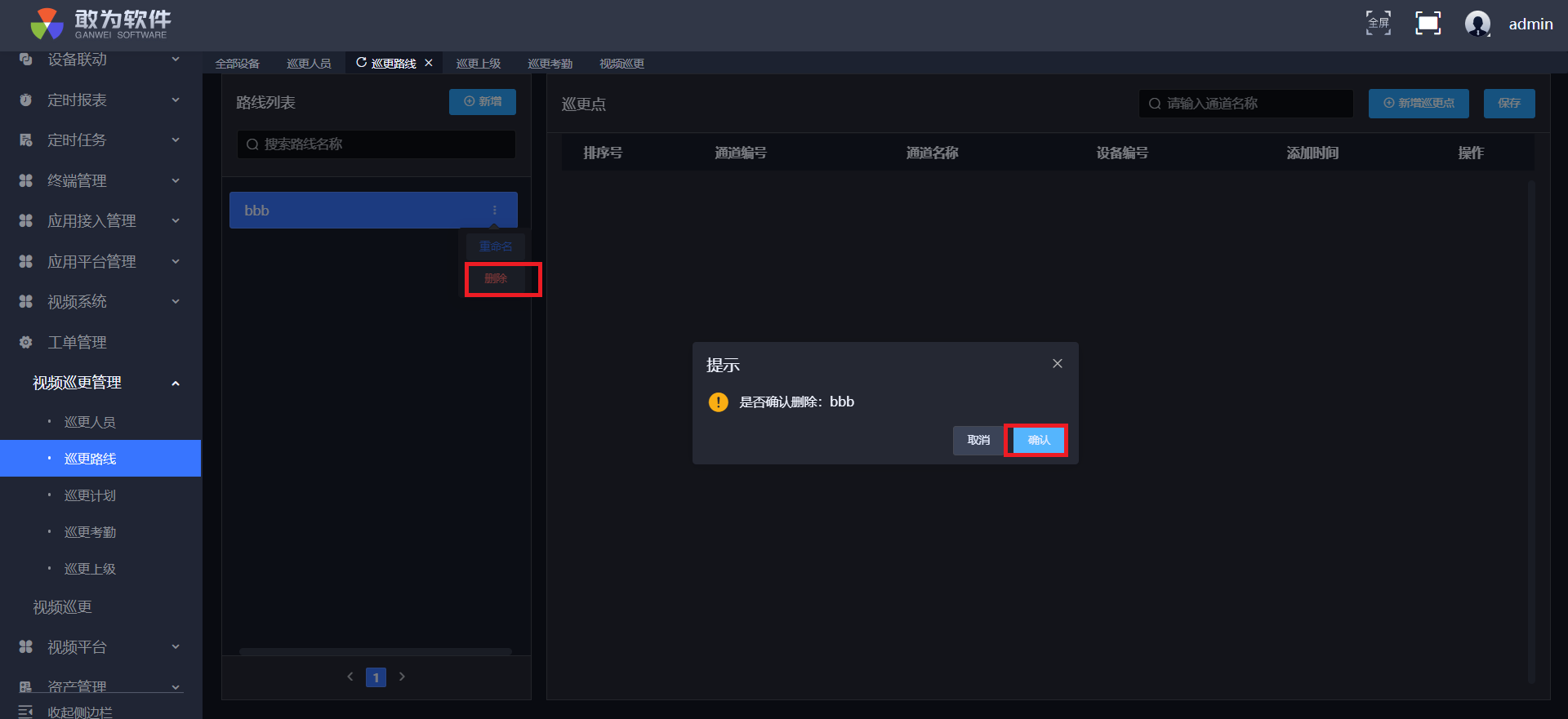Close the 巡更路线 tab
1568x719 pixels.
[x=429, y=63]
